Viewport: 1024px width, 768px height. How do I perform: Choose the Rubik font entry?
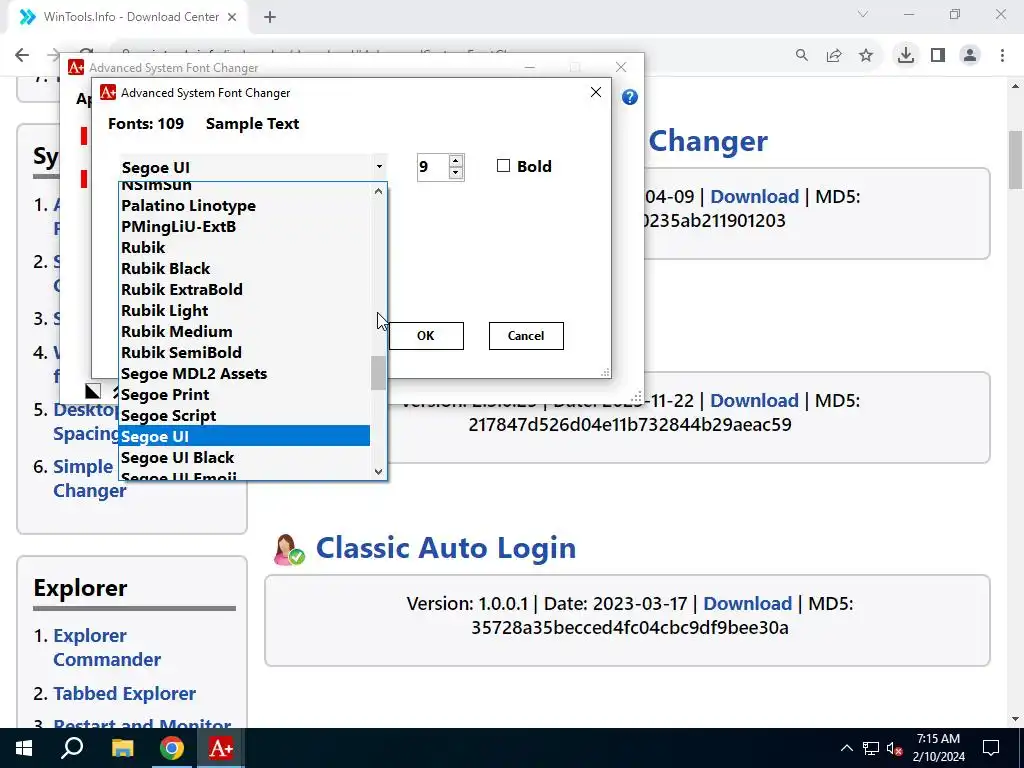tap(244, 248)
